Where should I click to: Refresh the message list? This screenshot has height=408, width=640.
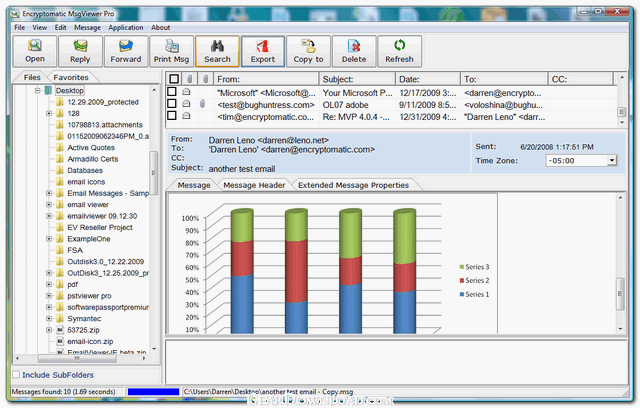(x=400, y=51)
